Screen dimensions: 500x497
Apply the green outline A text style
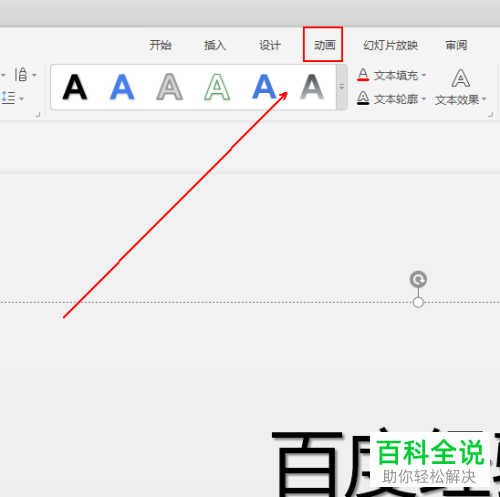217,87
